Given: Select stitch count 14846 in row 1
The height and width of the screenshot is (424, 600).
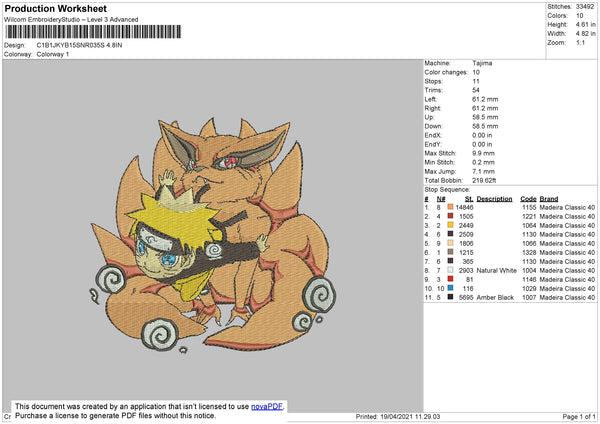Looking at the screenshot, I should (464, 207).
